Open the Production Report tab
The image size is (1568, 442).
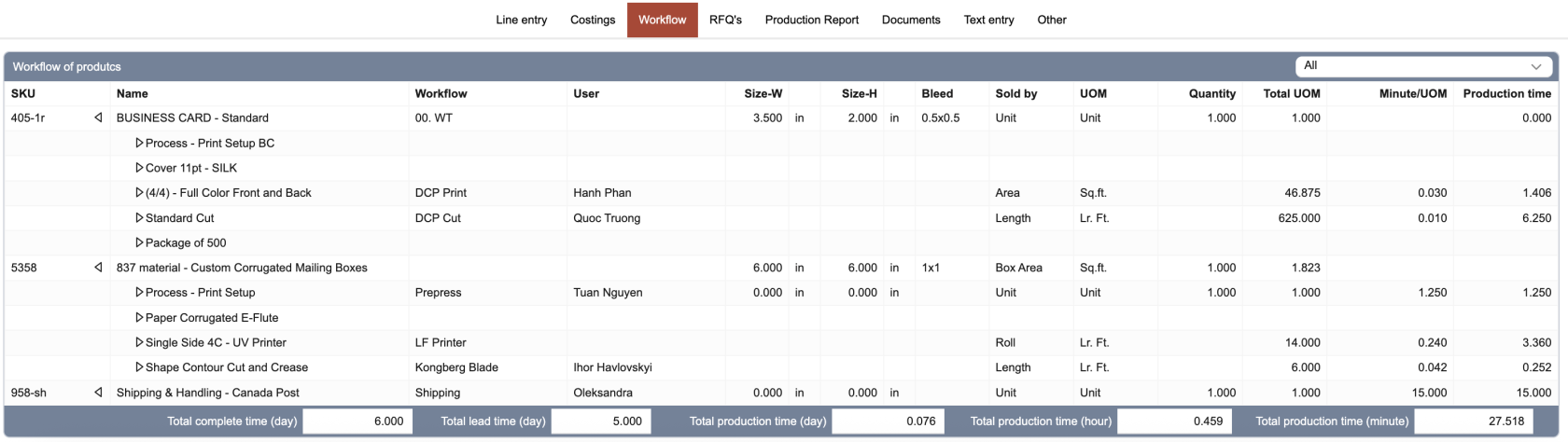pyautogui.click(x=811, y=20)
